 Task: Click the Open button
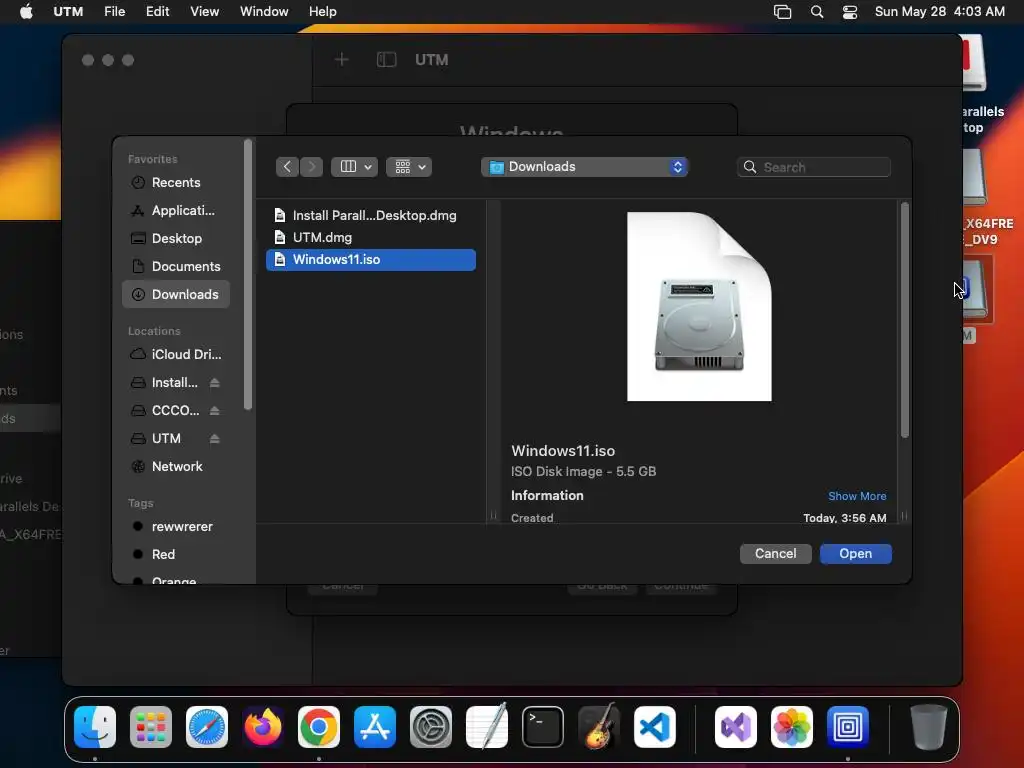[x=856, y=554]
